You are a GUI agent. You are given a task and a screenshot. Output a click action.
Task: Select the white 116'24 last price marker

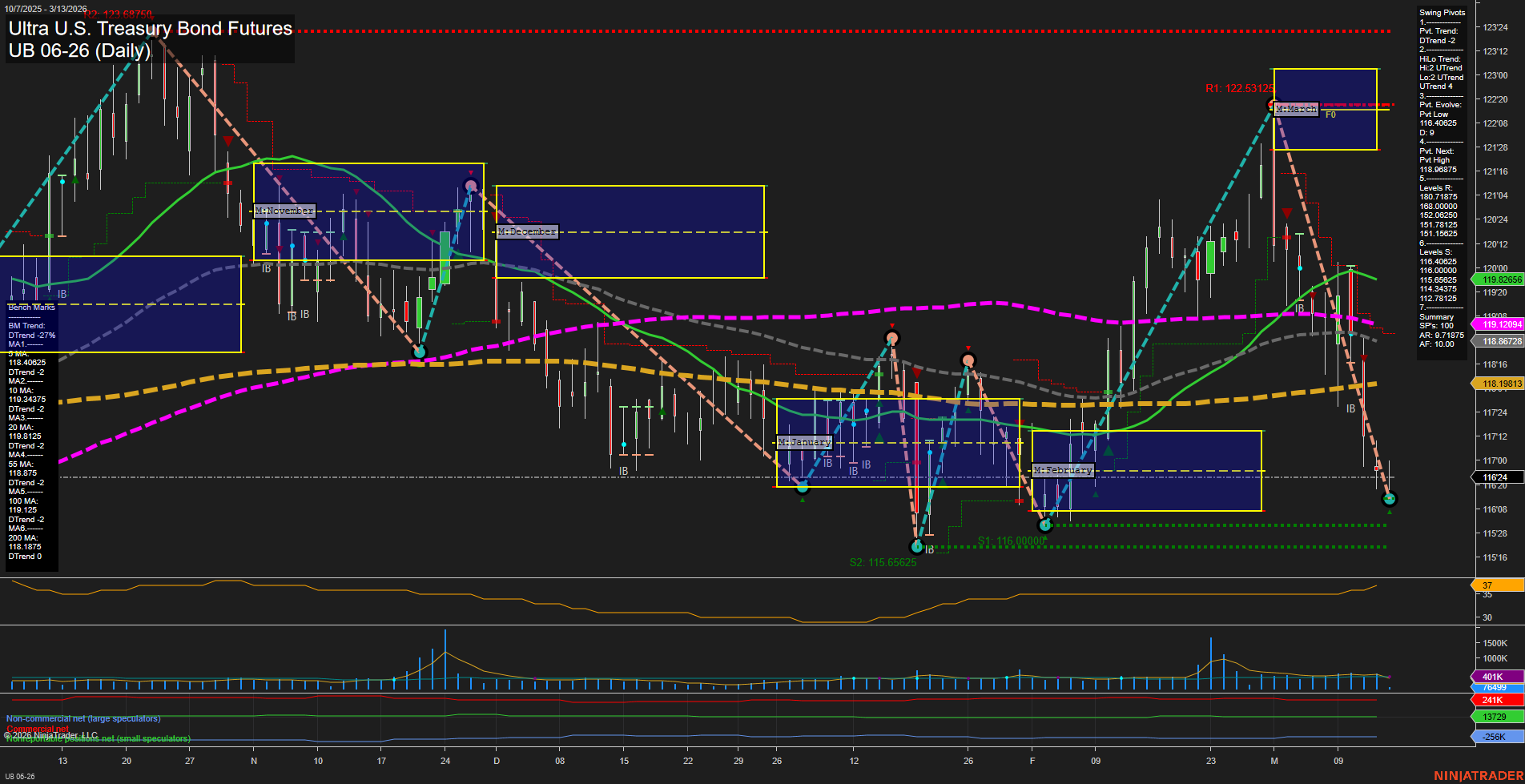click(1497, 477)
